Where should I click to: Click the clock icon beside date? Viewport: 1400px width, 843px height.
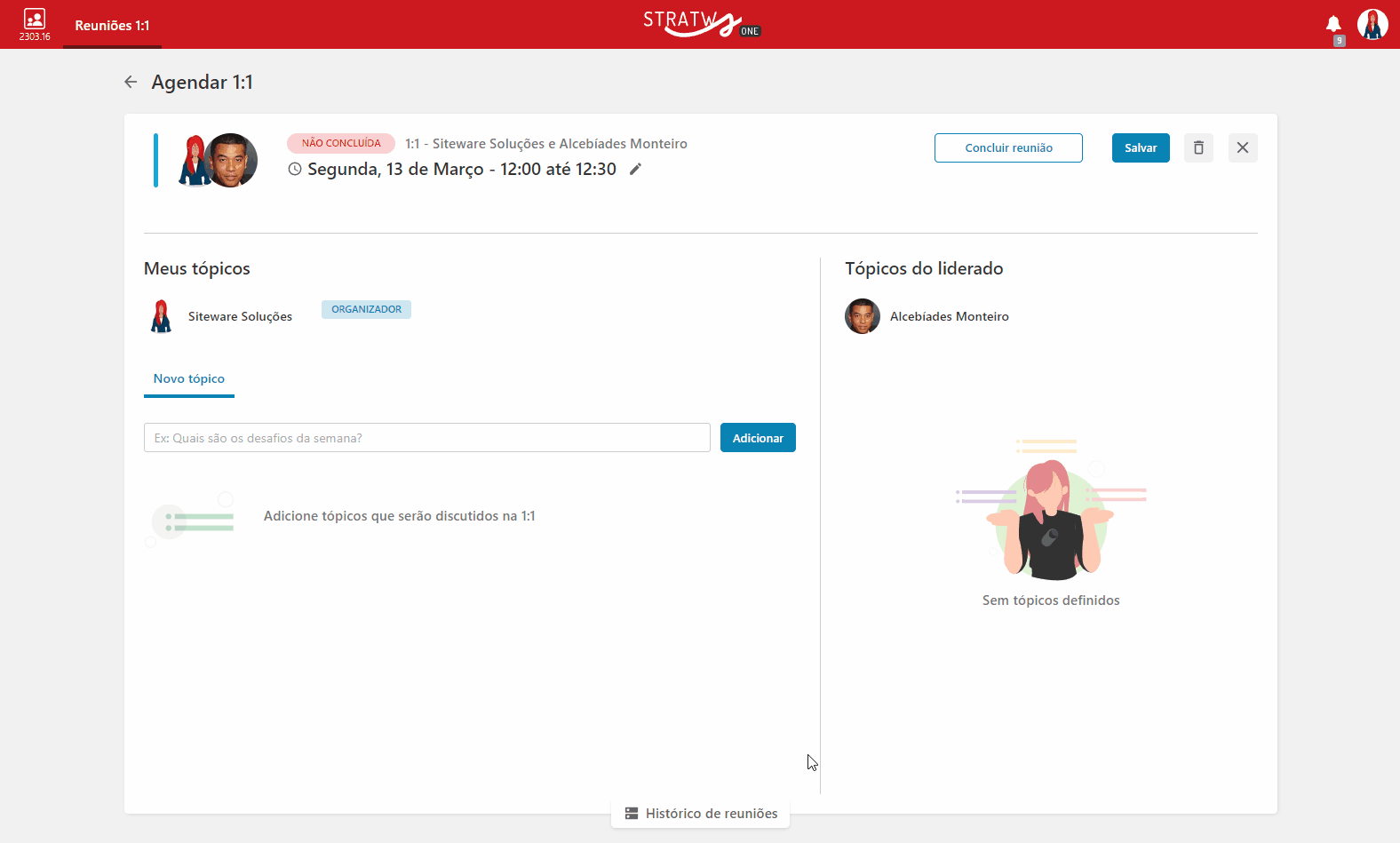click(295, 169)
